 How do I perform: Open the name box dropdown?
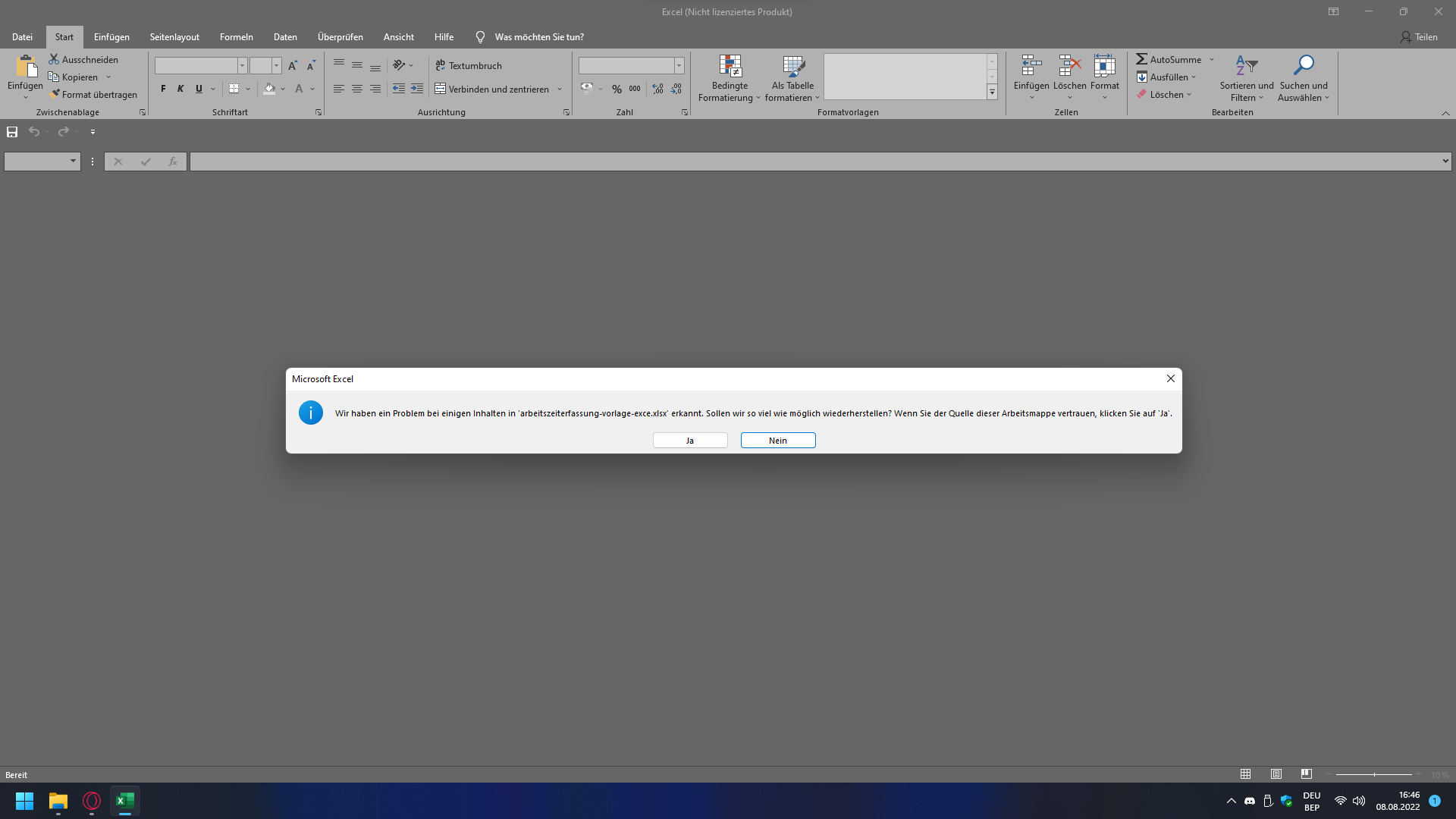tap(73, 162)
